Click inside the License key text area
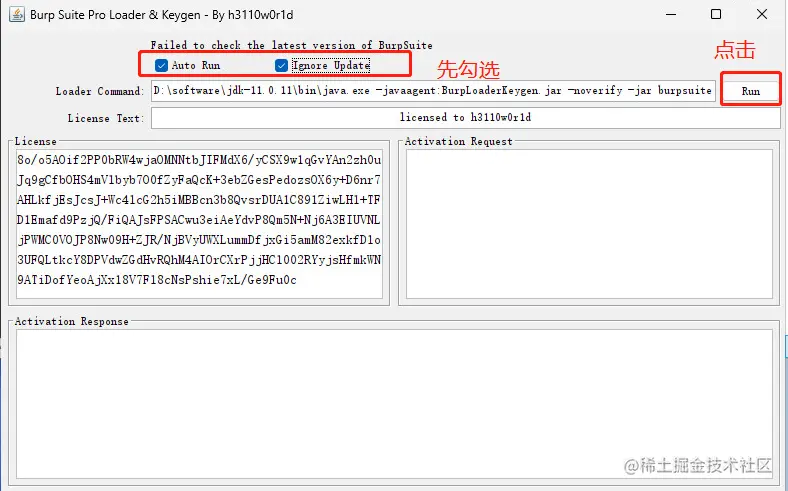This screenshot has height=491, width=788. click(200, 224)
